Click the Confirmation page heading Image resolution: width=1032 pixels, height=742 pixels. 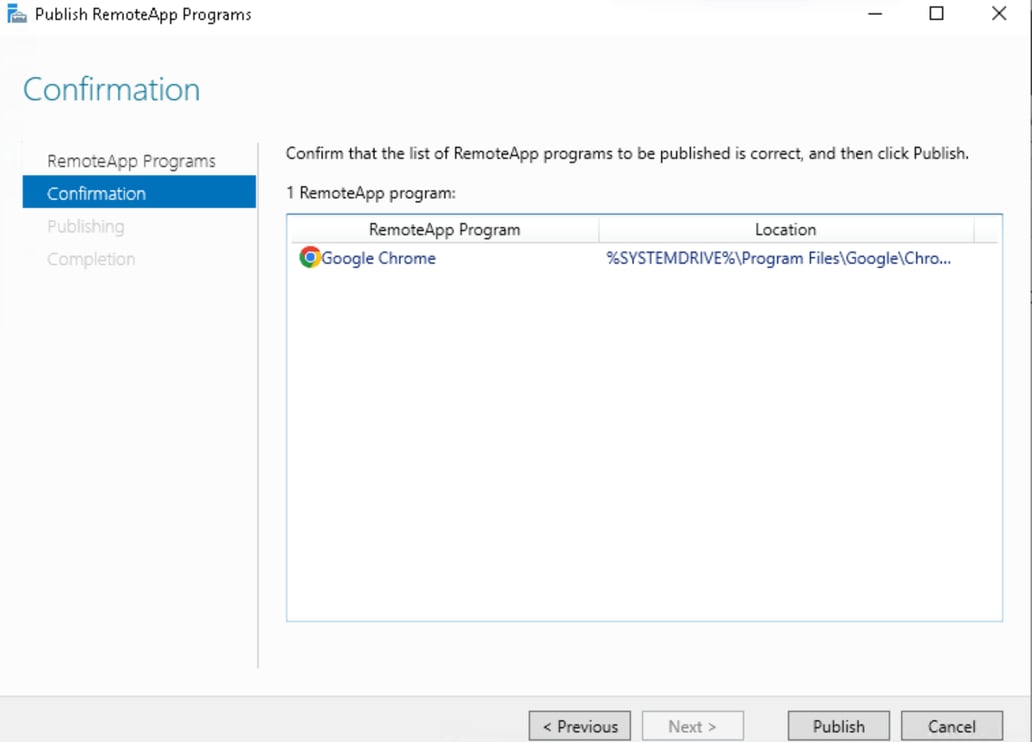[110, 89]
